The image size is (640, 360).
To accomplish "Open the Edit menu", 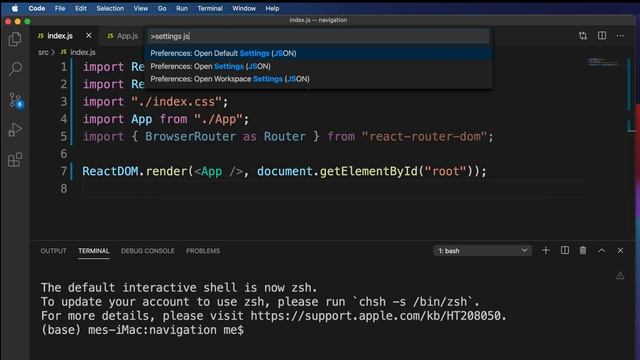I will [80, 8].
